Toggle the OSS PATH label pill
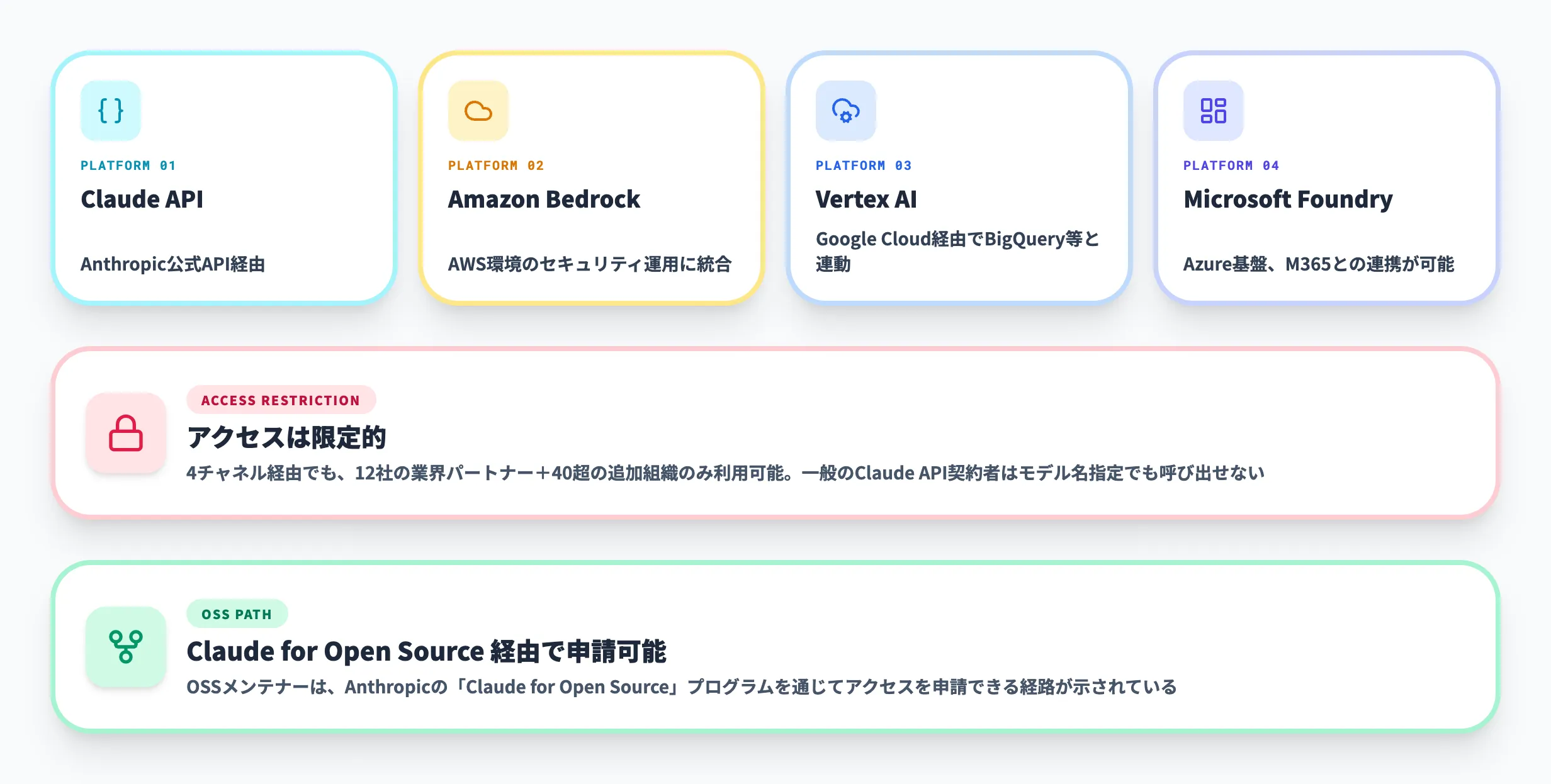1551x784 pixels. (x=237, y=614)
